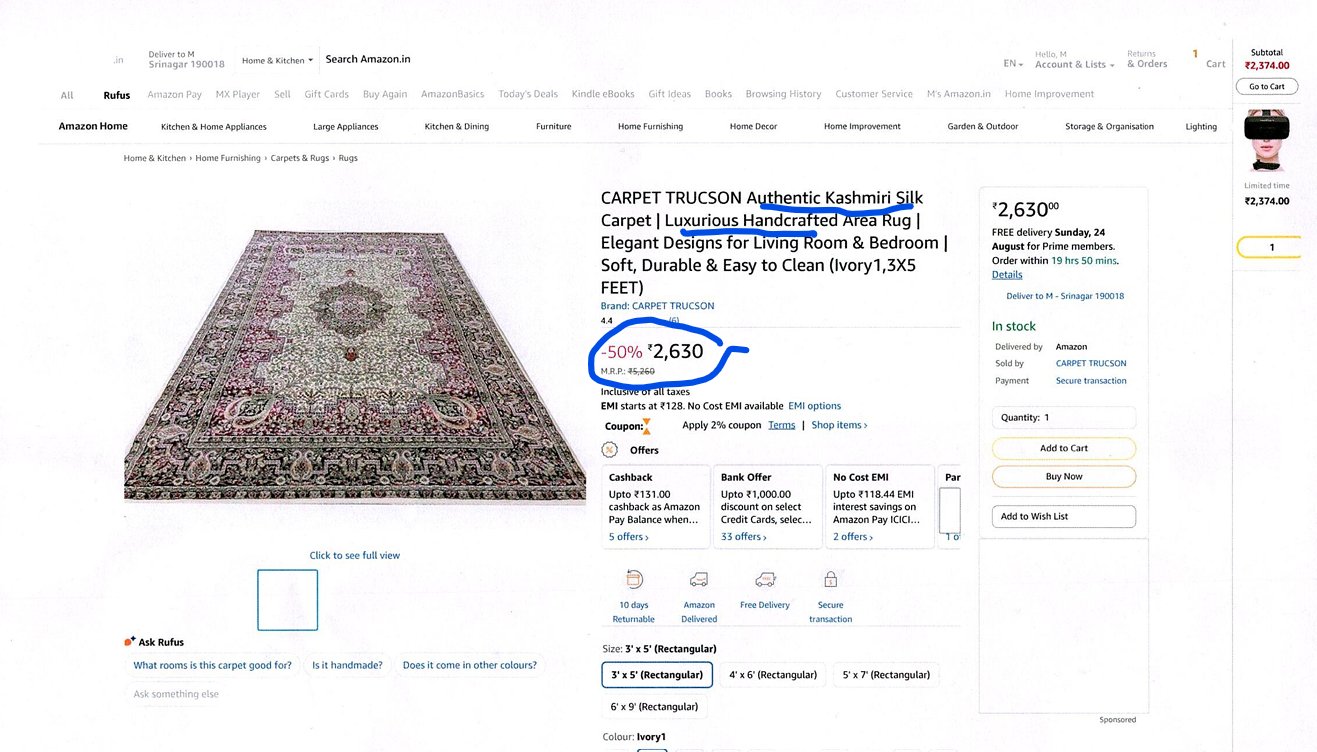
Task: Select Furniture from the Amazon Home menu
Action: [553, 126]
